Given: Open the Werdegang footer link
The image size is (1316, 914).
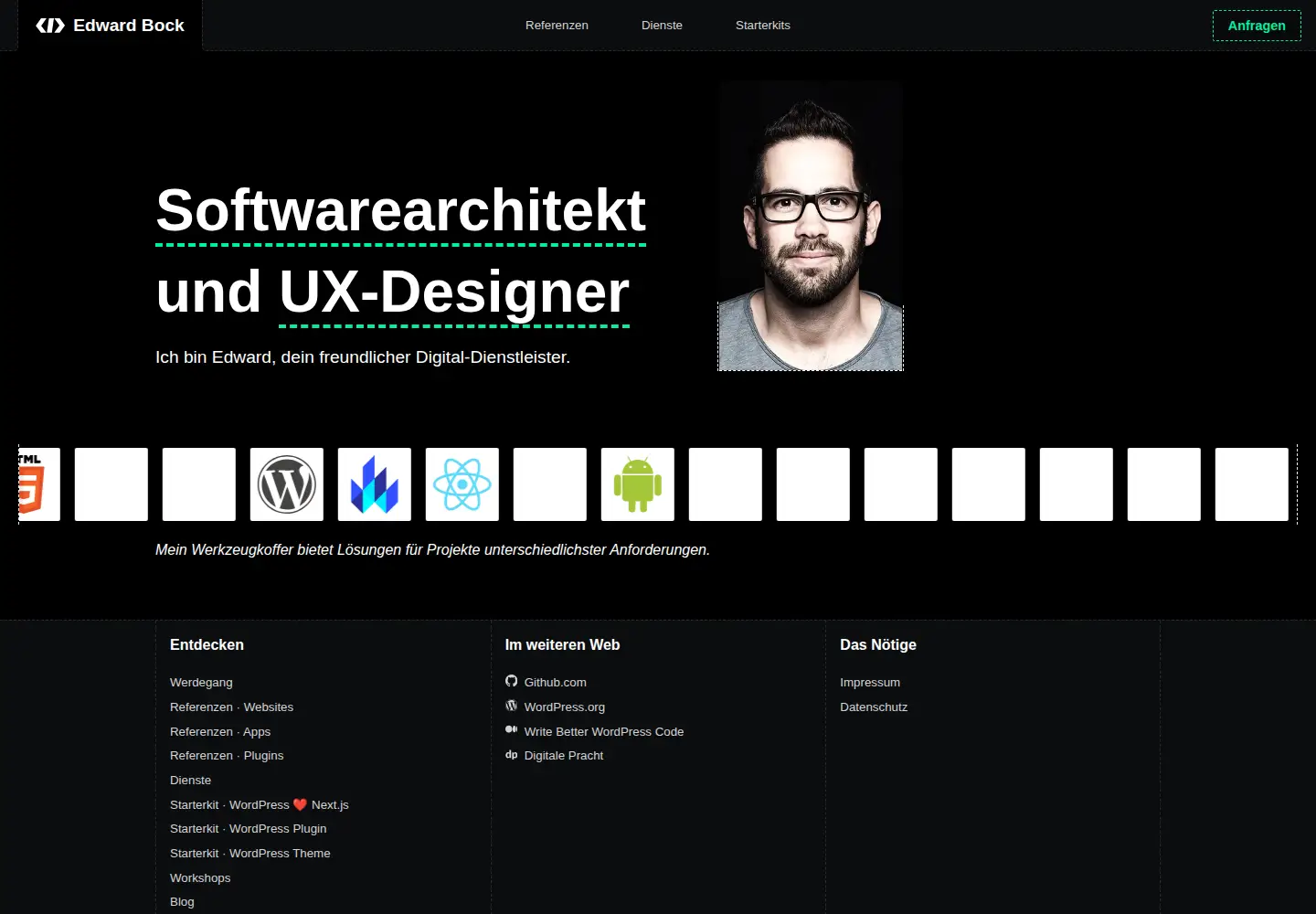Looking at the screenshot, I should [201, 683].
